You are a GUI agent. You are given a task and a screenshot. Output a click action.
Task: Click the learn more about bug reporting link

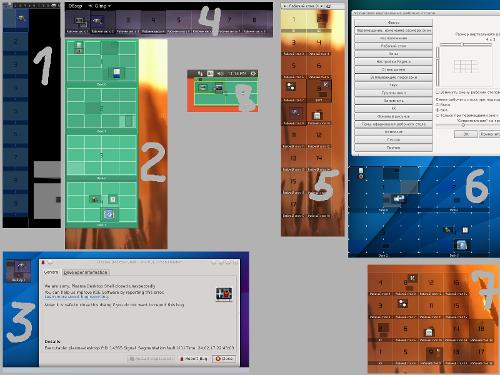[x=76, y=297]
